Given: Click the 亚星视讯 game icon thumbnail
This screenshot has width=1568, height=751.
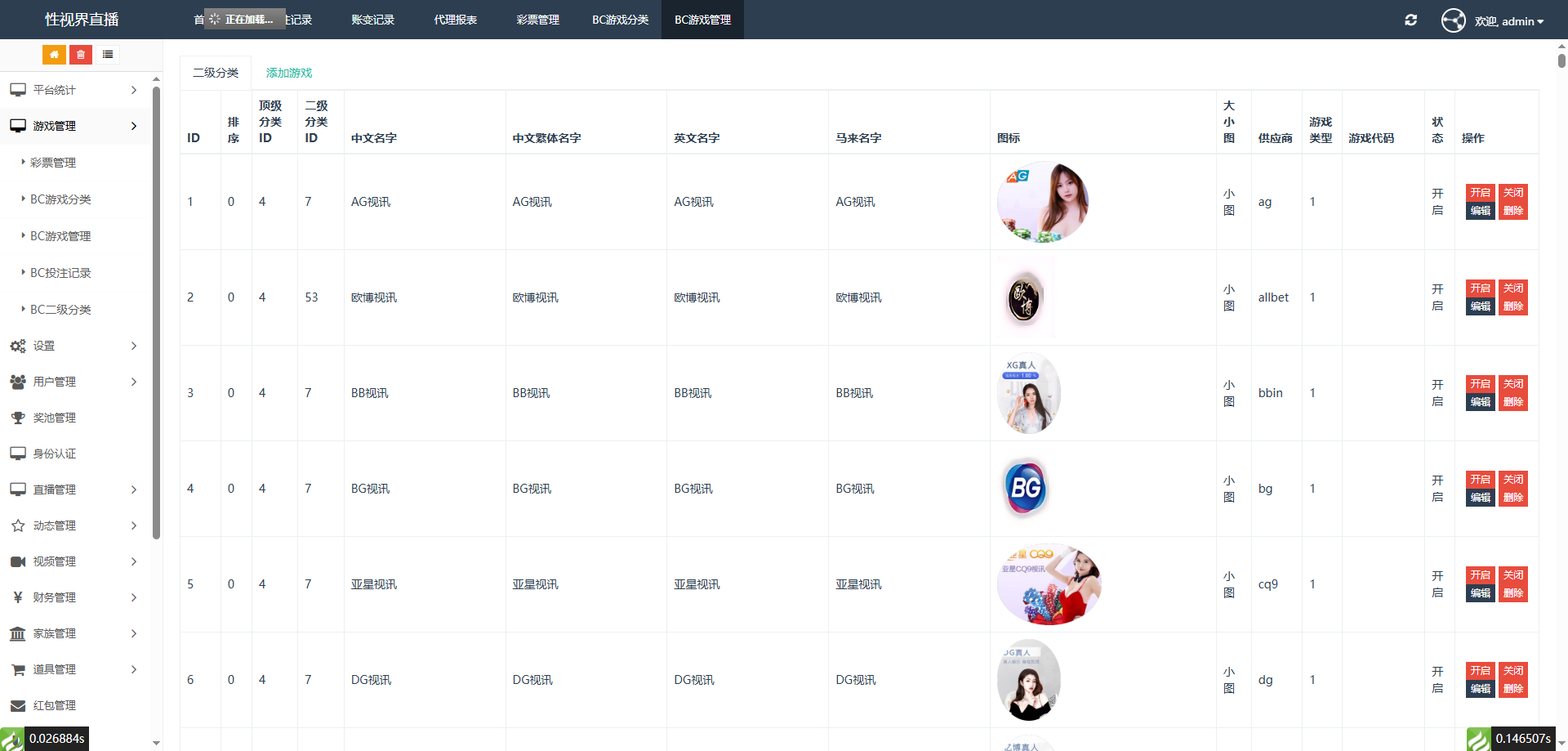Looking at the screenshot, I should pos(1049,584).
